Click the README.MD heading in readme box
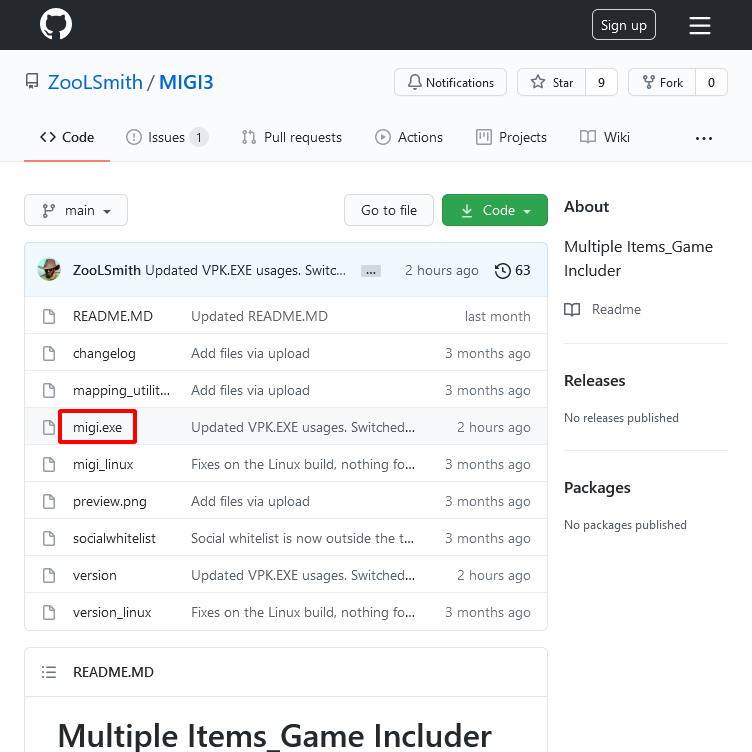 coord(113,672)
